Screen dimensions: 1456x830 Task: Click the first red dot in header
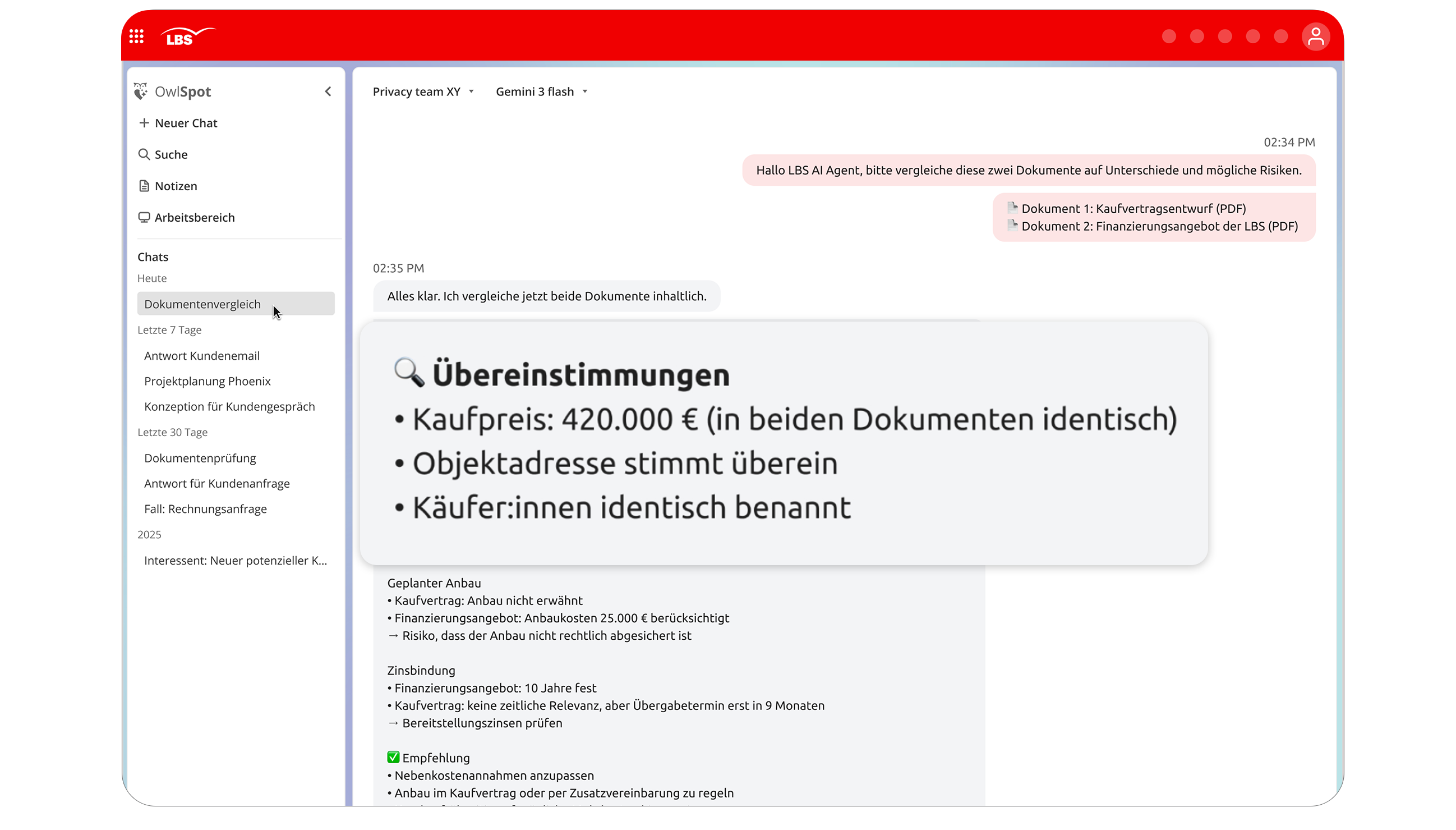coord(1169,36)
